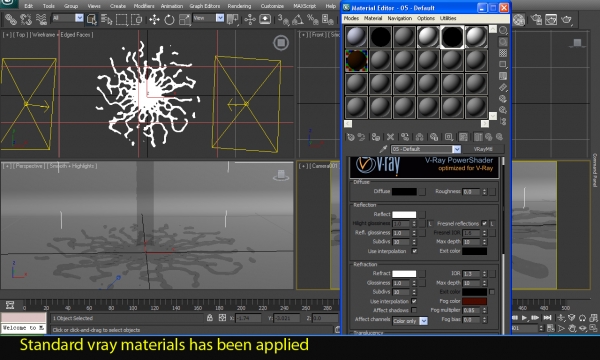Open the selection filter All dropdown
This screenshot has height=360, width=600.
79,18
